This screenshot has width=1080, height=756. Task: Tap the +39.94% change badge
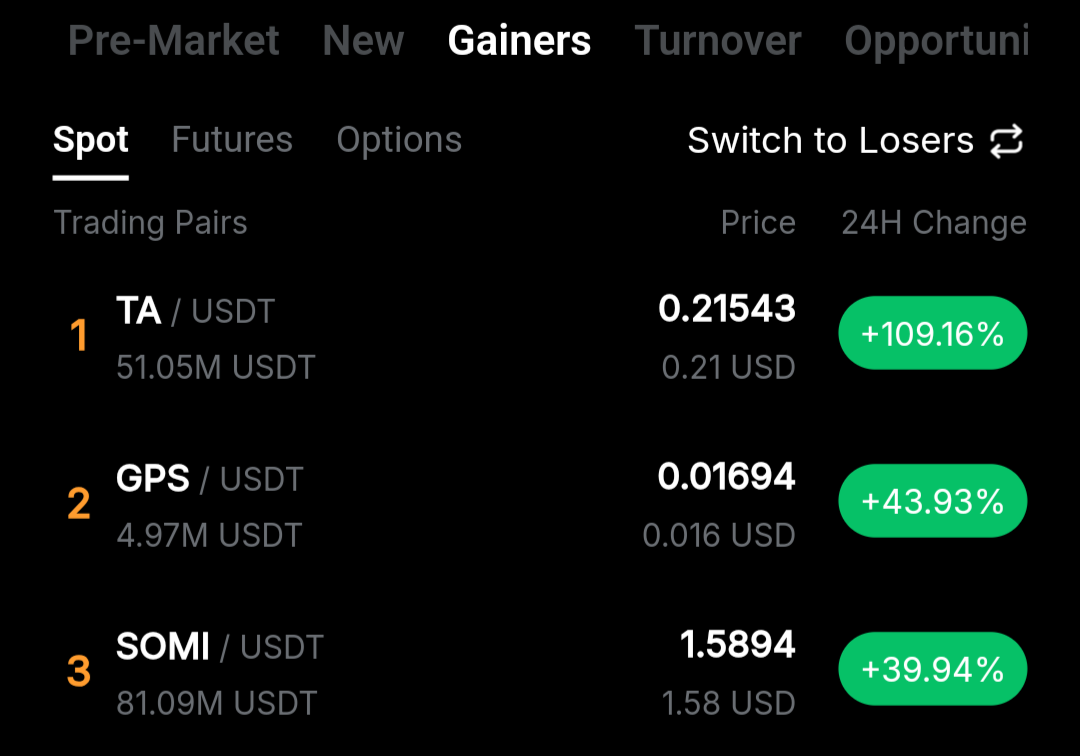click(932, 669)
